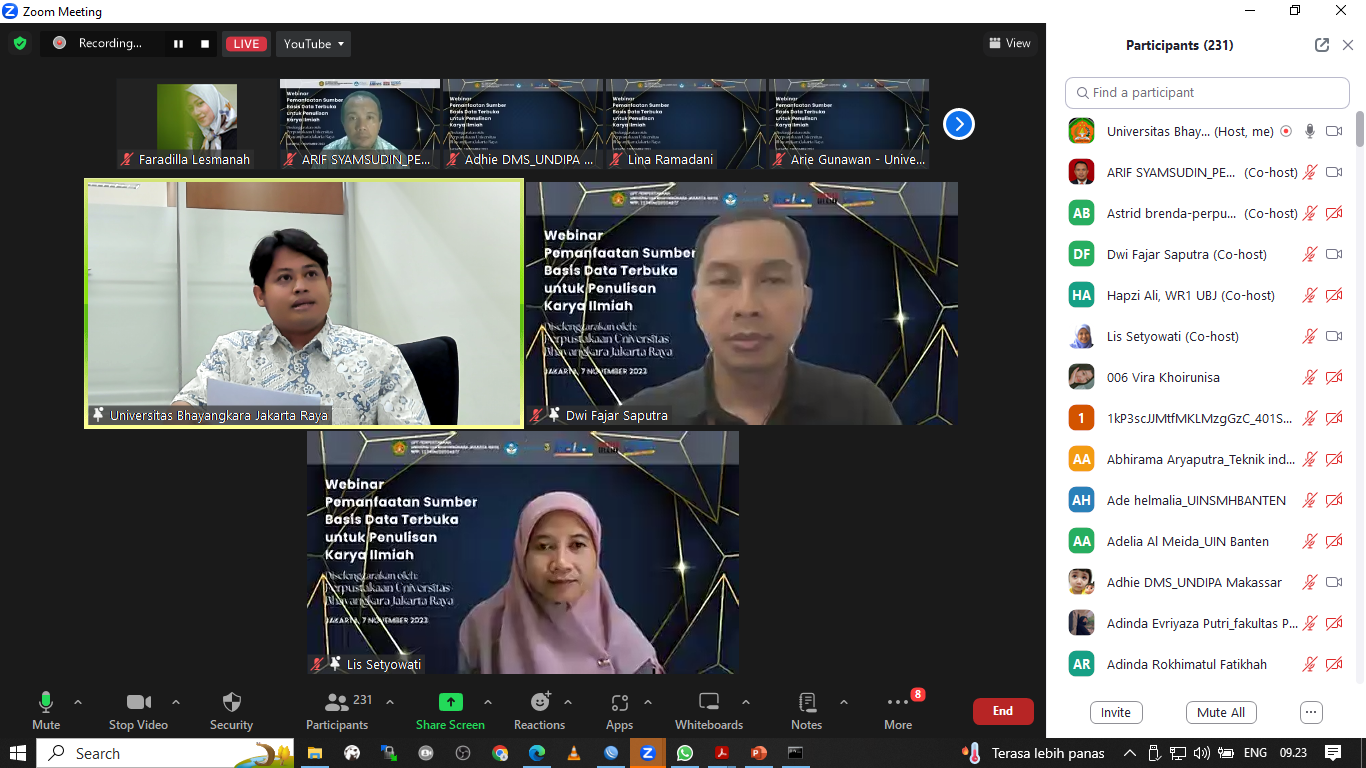This screenshot has height=768, width=1366.
Task: Click the Zoom Apps icon
Action: [619, 702]
